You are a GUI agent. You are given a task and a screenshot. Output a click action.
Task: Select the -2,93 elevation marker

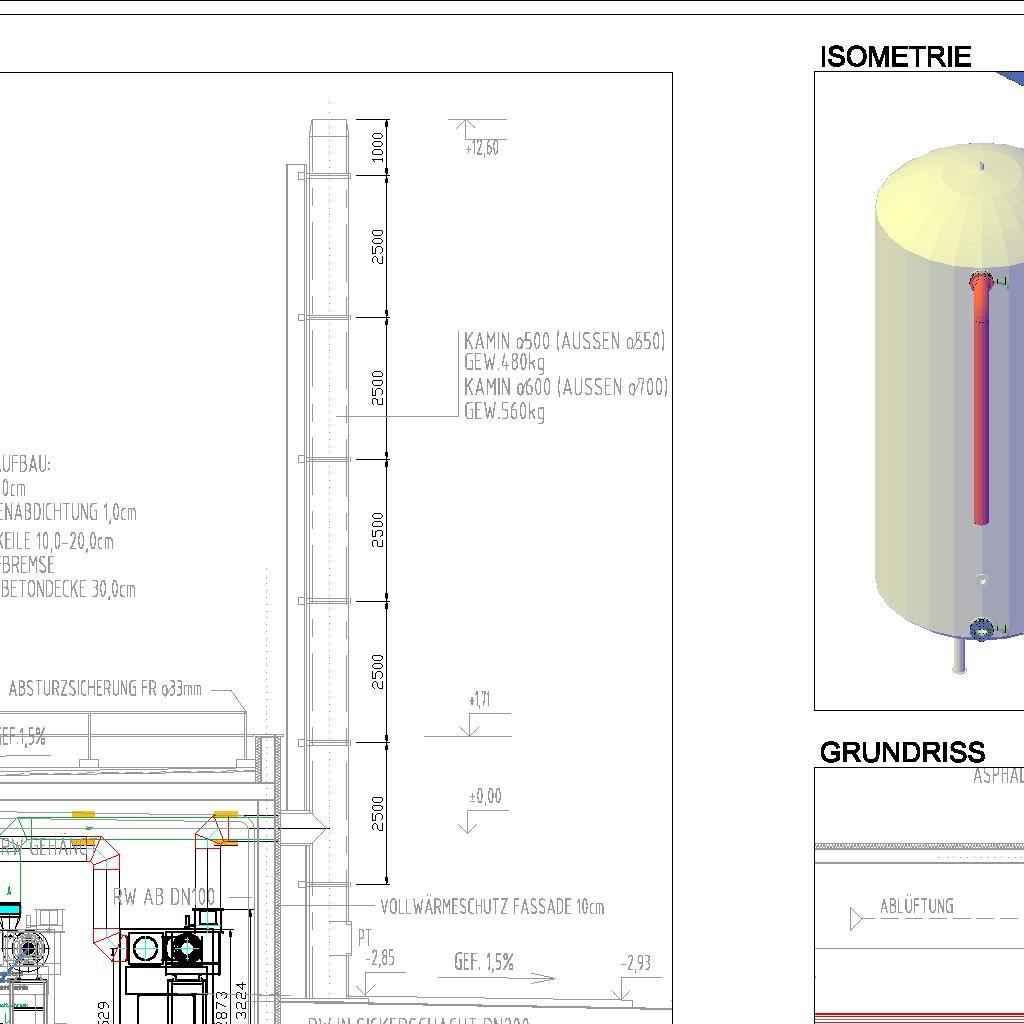tap(636, 963)
